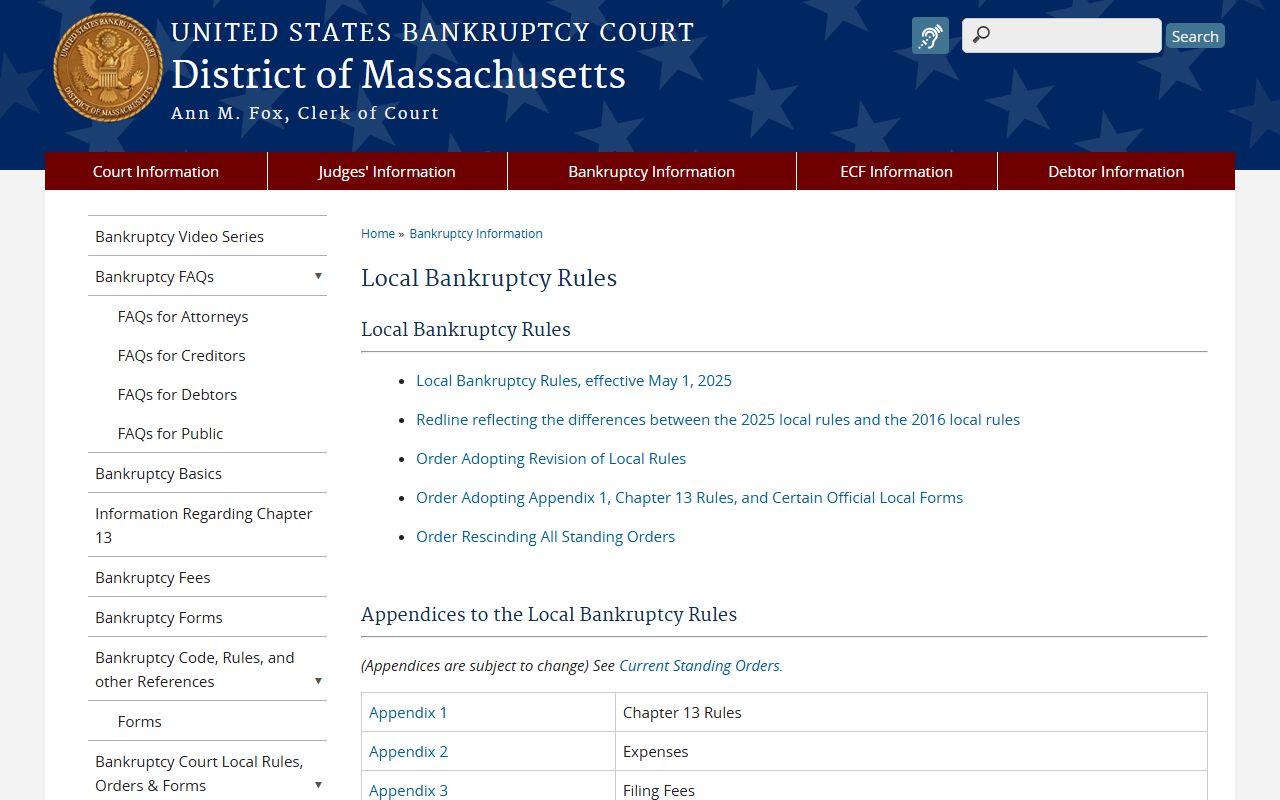Viewport: 1280px width, 800px height.
Task: Open the Debtor Information menu
Action: 1116,171
